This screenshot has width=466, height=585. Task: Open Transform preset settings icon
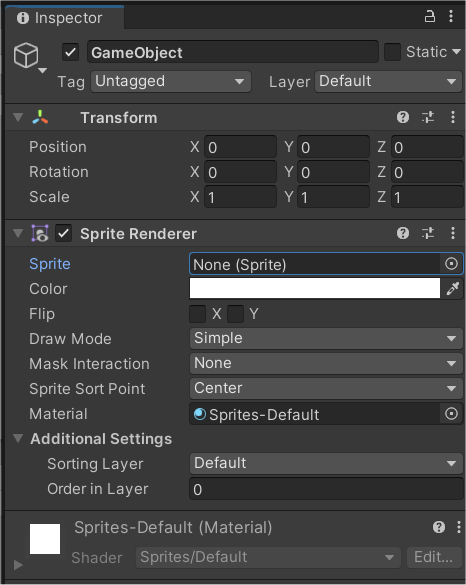coord(428,118)
